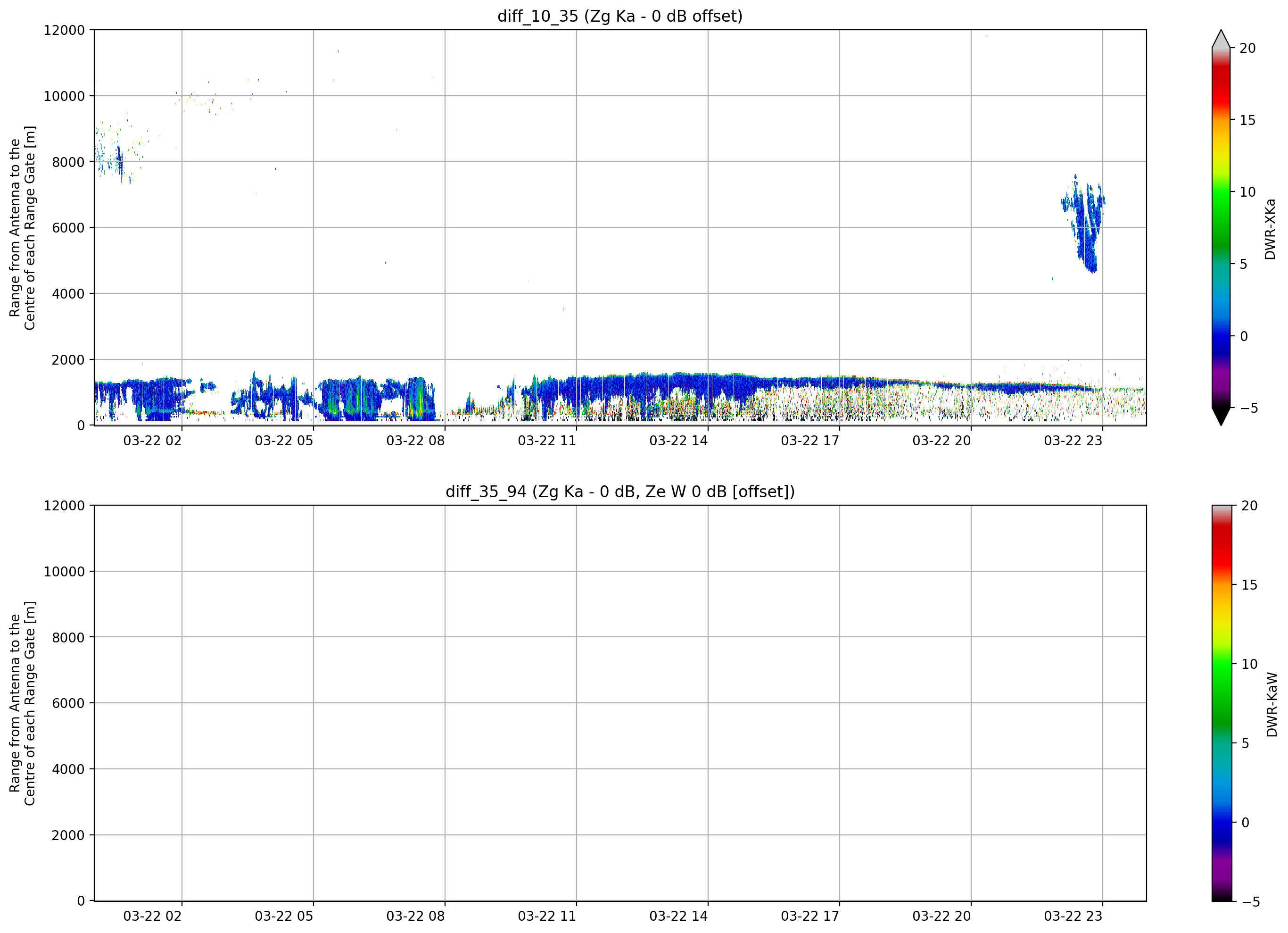Click x tick '03-22 11' under the diff_10_35 plot
This screenshot has height=933, width=1288.
click(547, 441)
